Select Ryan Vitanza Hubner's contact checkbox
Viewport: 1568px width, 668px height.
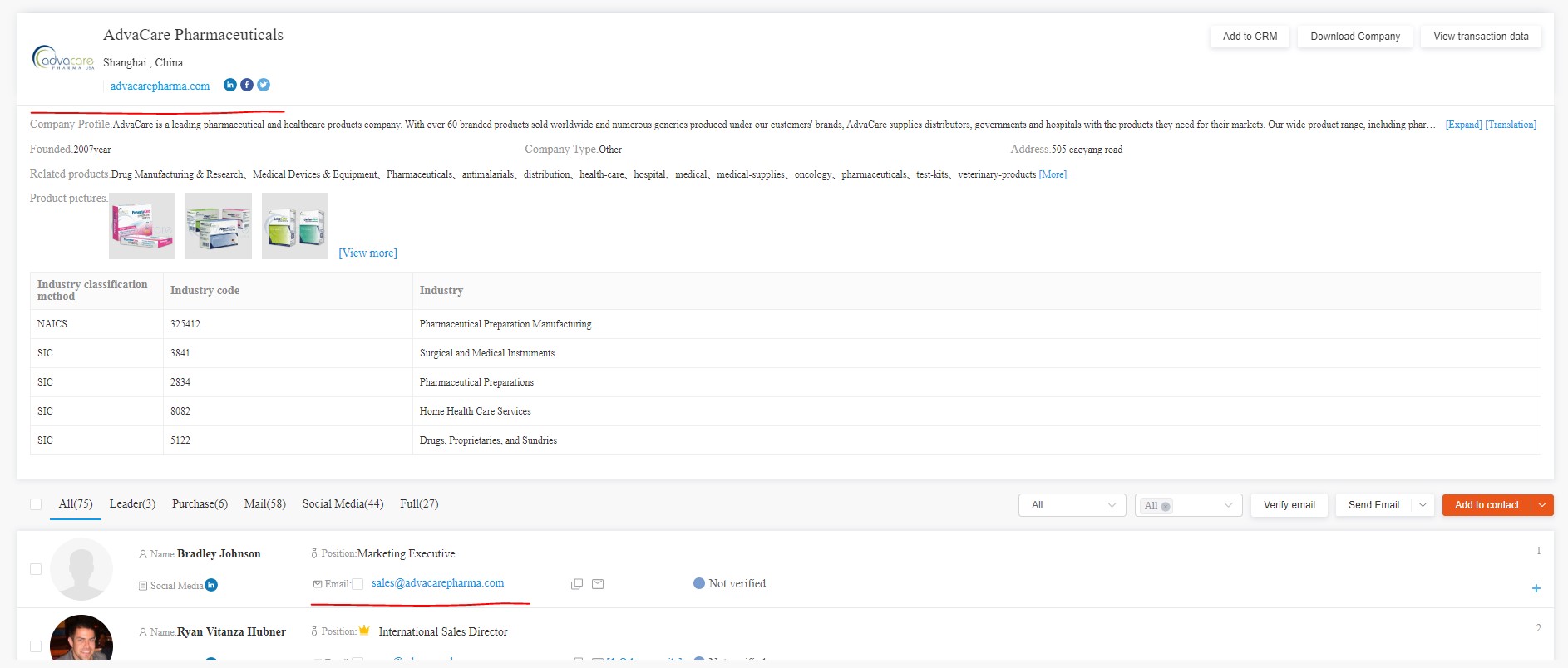[x=36, y=646]
